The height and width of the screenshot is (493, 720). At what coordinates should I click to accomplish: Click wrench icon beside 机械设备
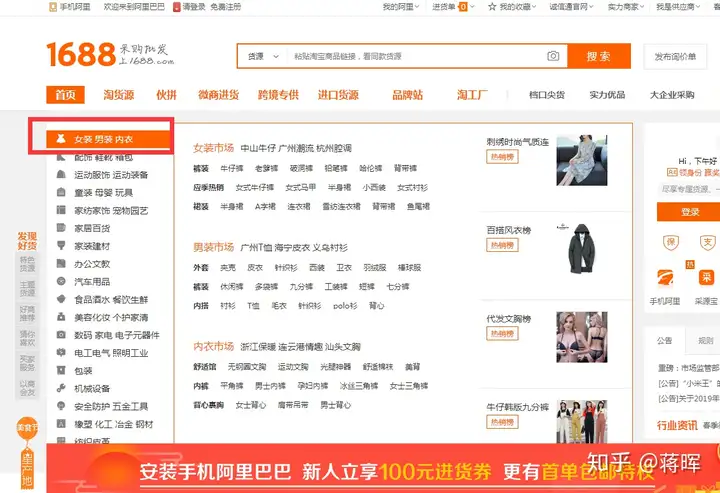coord(61,388)
